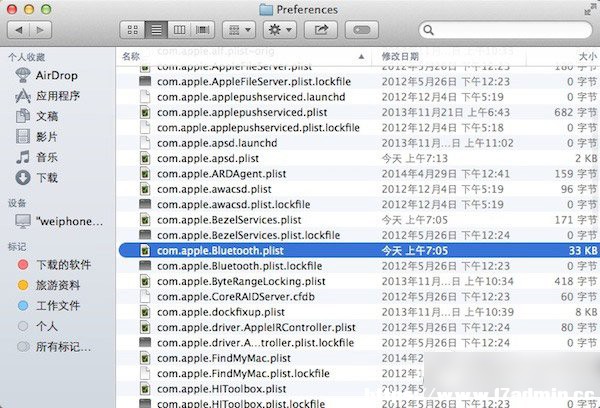This screenshot has width=600, height=408.
Task: Click the magnifier icon in the search field
Action: click(x=429, y=30)
